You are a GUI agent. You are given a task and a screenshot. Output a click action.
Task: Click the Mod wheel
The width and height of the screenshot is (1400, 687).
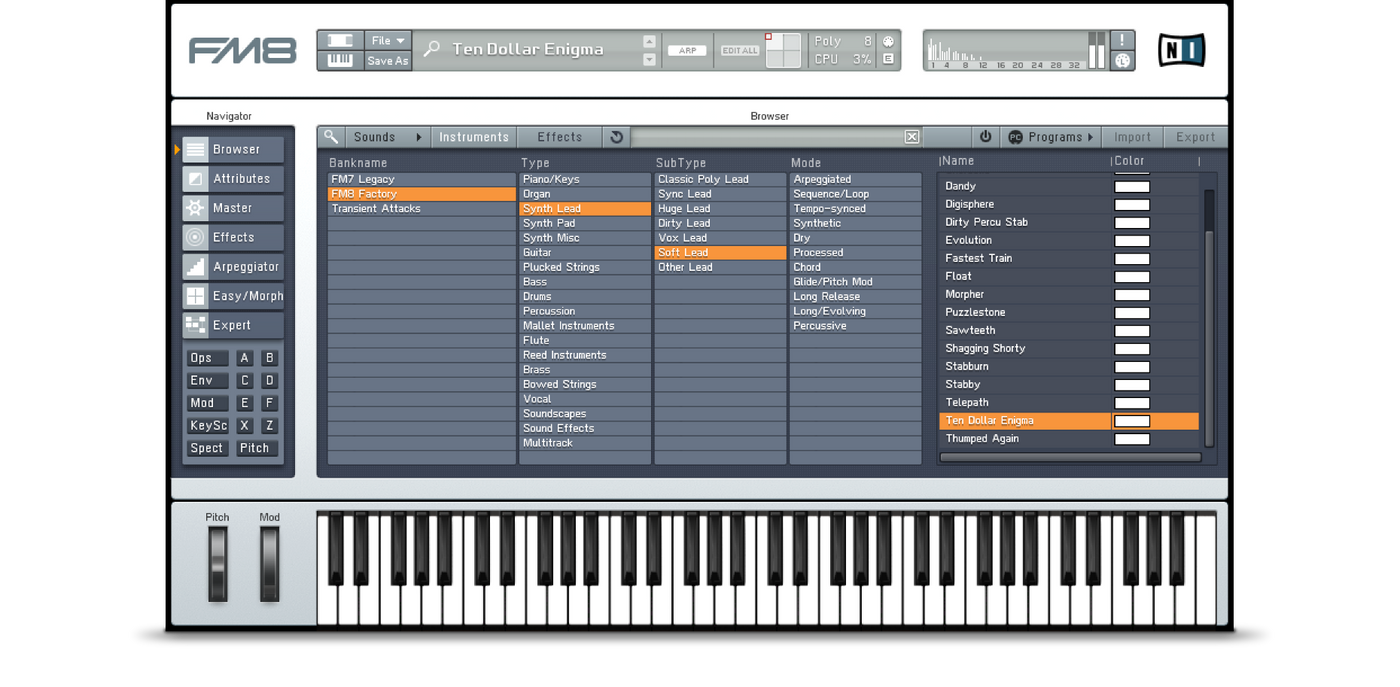point(270,564)
